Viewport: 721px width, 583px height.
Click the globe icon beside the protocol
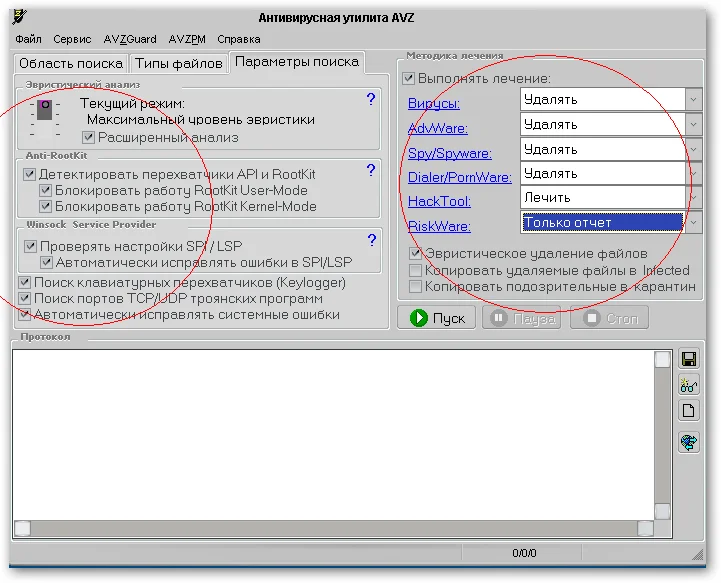(x=688, y=442)
